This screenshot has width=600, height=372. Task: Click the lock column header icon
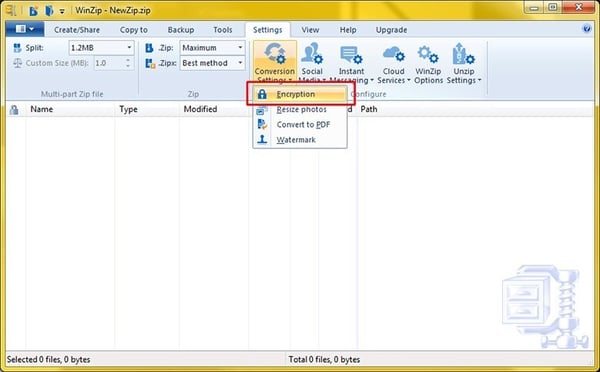(14, 110)
